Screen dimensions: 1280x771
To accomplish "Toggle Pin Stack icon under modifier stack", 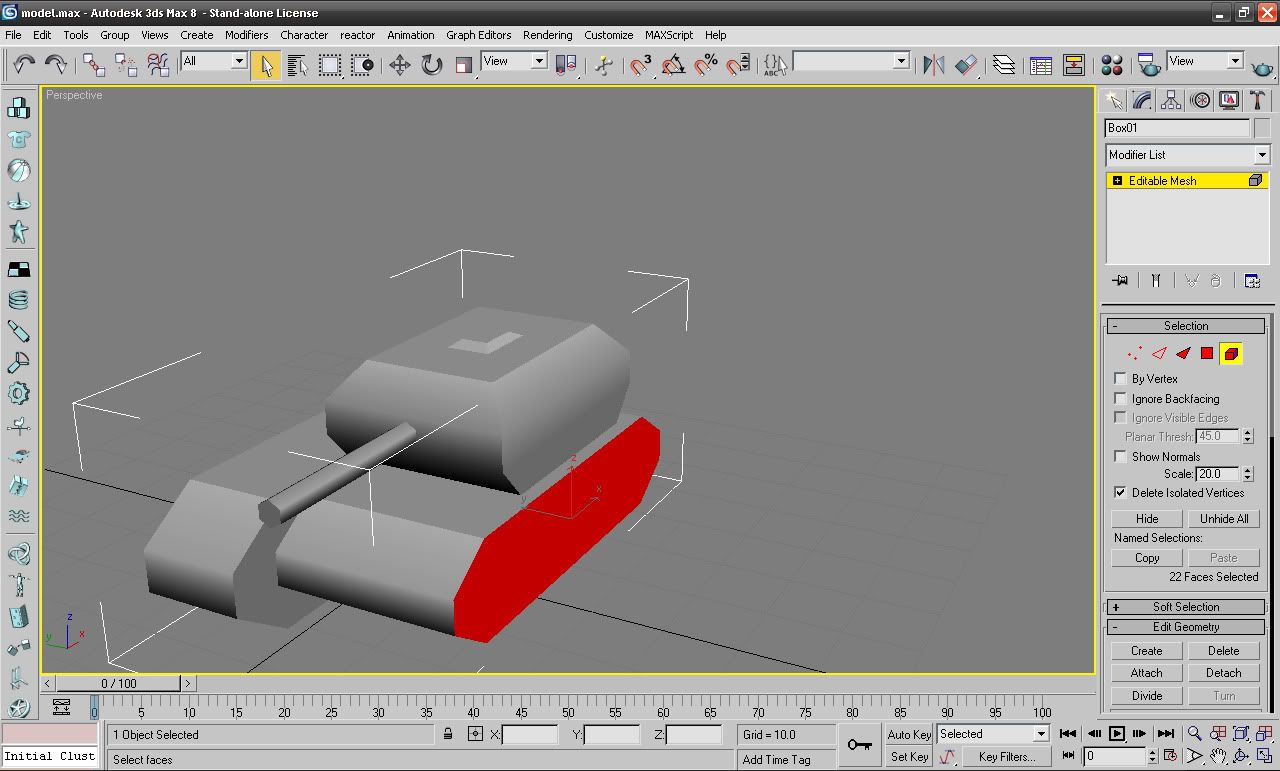I will point(1120,281).
